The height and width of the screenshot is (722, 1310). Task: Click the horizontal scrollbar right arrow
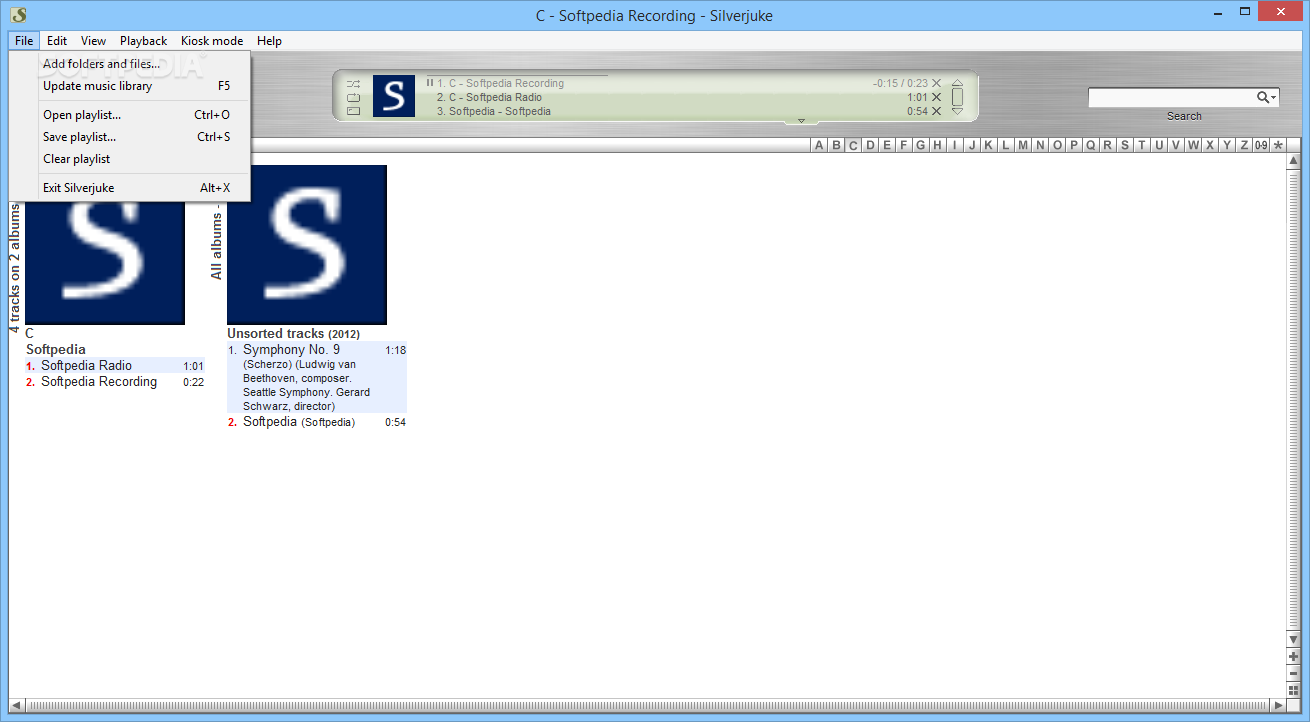point(1279,706)
